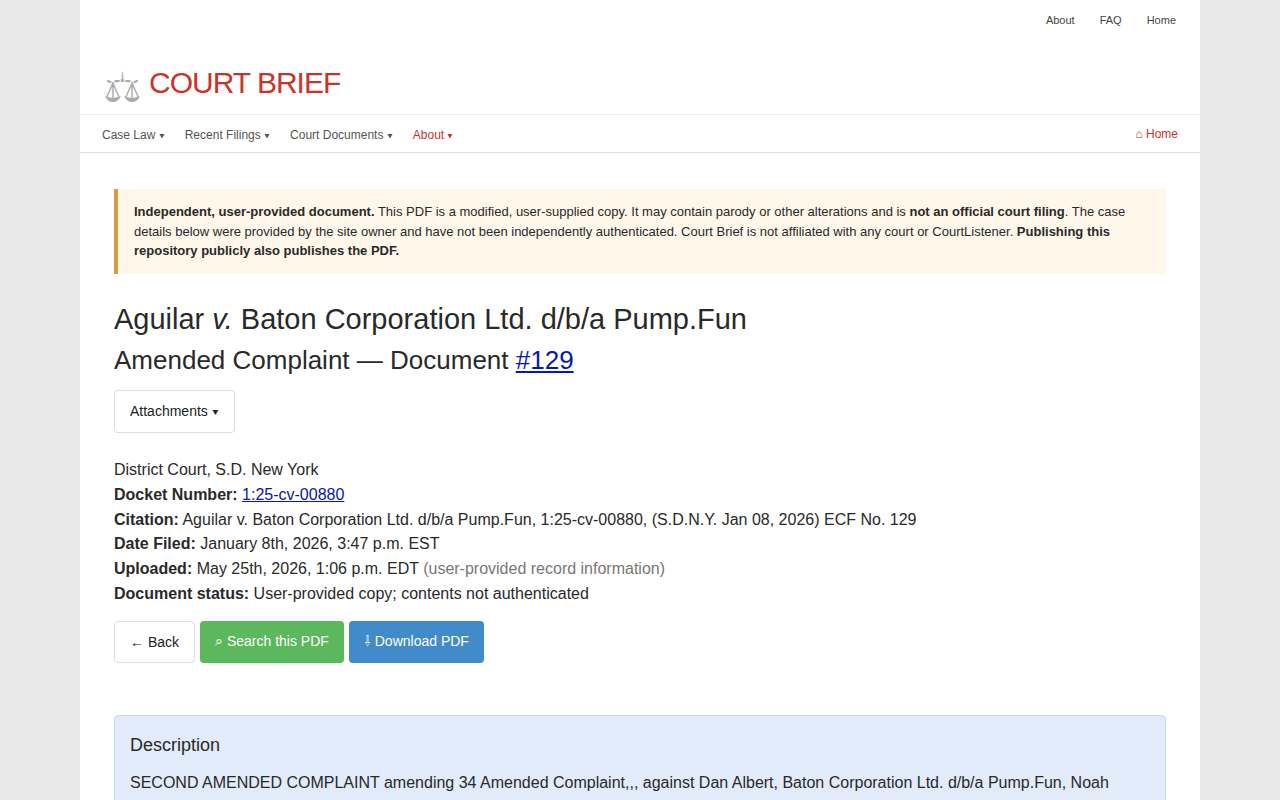The image size is (1280, 800).
Task: Select the case title Aguilar v. Baton Corporation
Action: (x=430, y=319)
